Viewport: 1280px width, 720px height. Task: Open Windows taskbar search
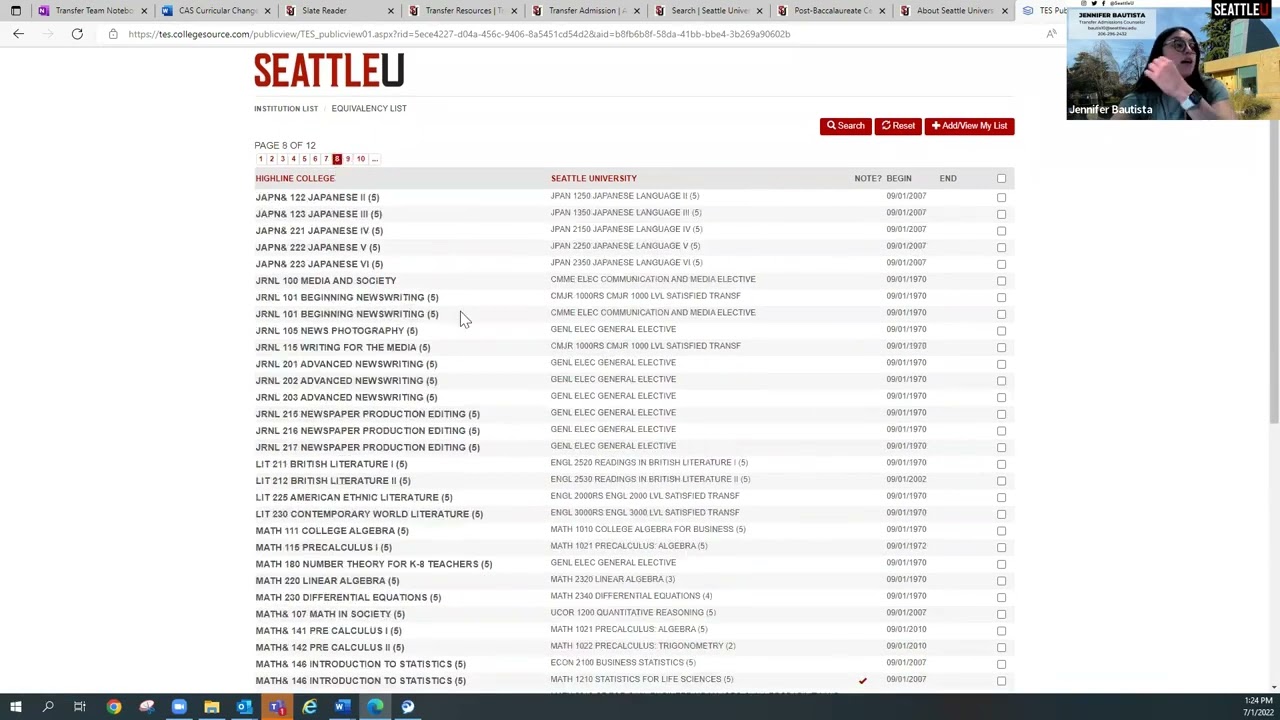[48, 707]
